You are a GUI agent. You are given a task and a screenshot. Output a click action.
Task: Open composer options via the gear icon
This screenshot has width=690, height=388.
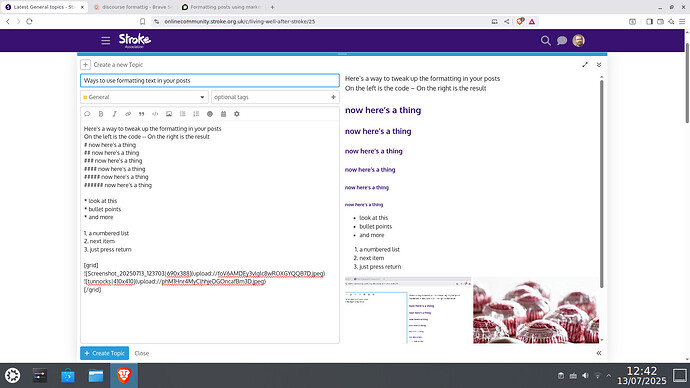coord(237,114)
